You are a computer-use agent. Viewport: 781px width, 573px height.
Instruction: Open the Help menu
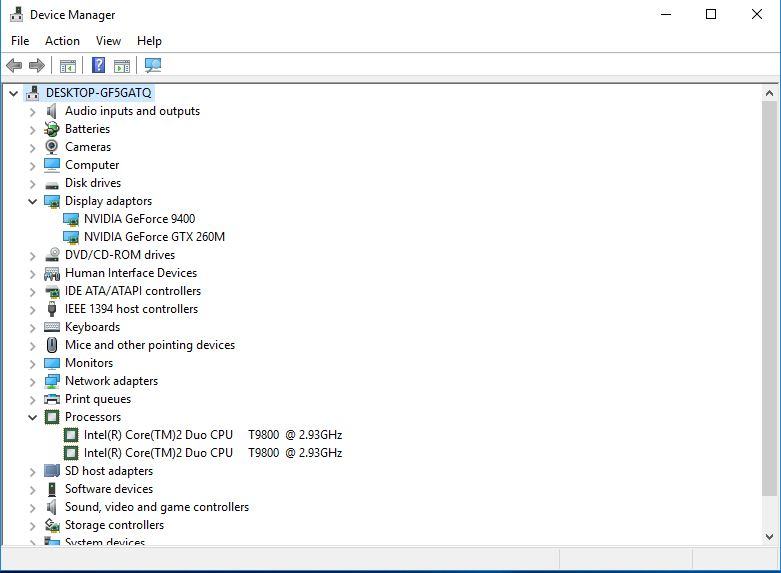tap(149, 41)
